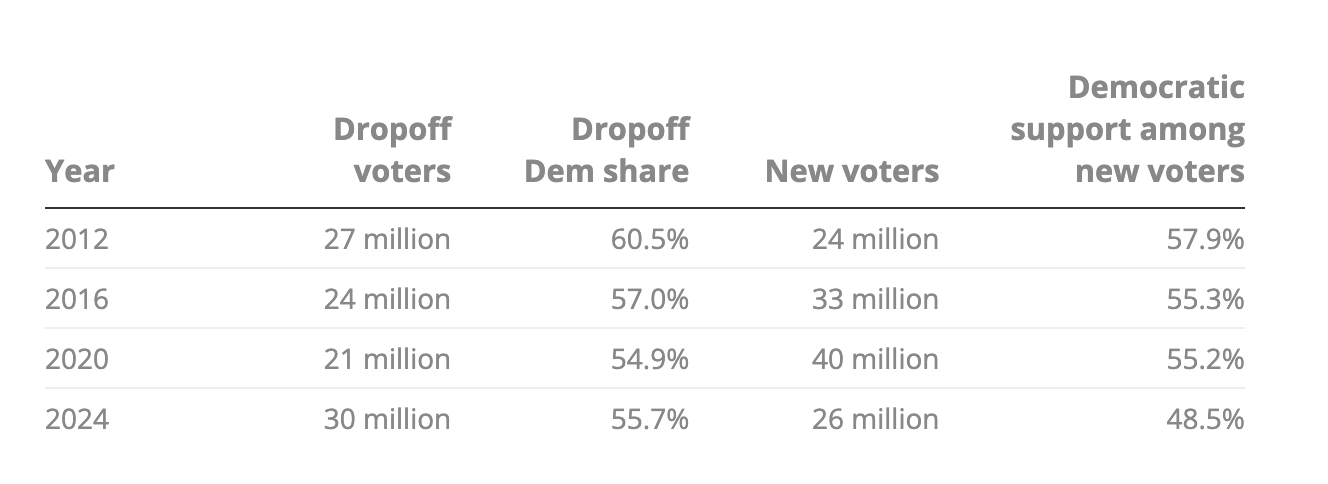1328x484 pixels.
Task: Click the Year column header
Action: [x=80, y=171]
